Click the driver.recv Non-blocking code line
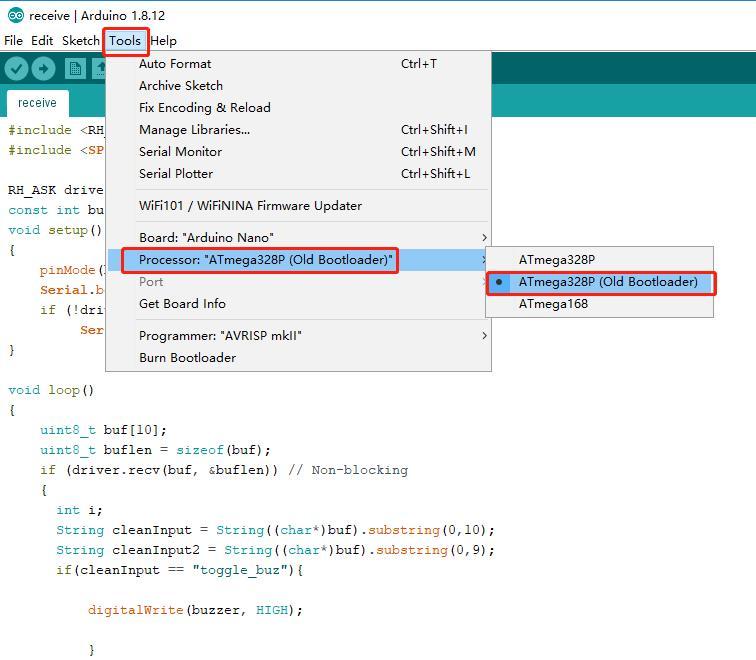 [224, 470]
